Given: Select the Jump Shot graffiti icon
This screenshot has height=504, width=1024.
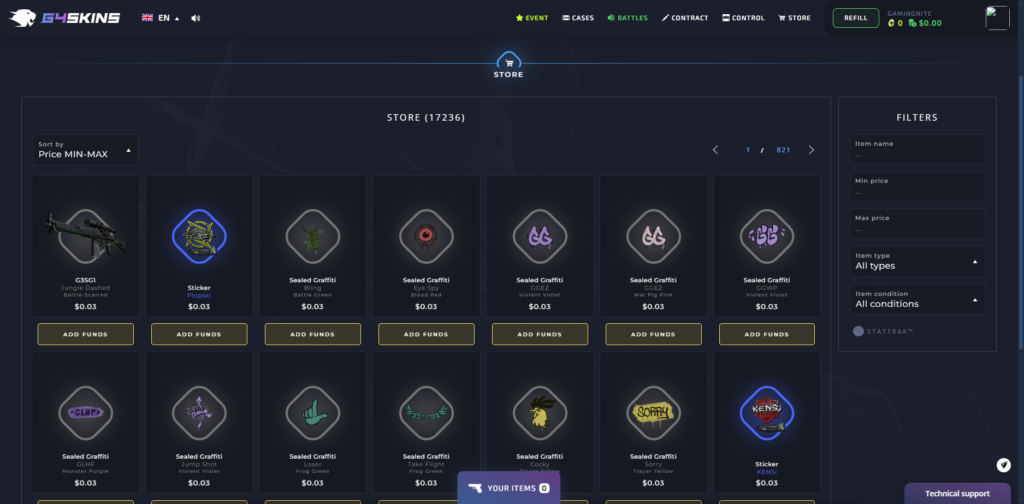Looking at the screenshot, I should click(199, 413).
